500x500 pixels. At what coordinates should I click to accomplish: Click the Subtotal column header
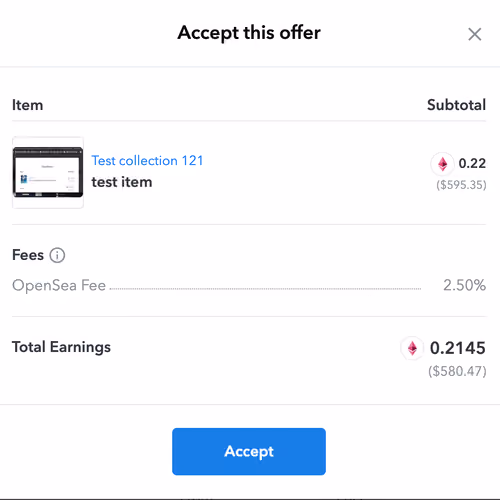coord(456,105)
